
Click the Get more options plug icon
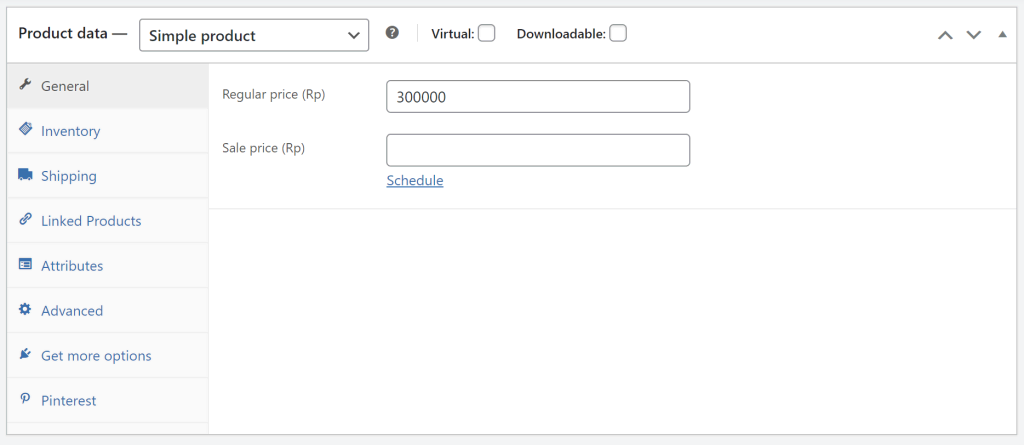[x=25, y=355]
